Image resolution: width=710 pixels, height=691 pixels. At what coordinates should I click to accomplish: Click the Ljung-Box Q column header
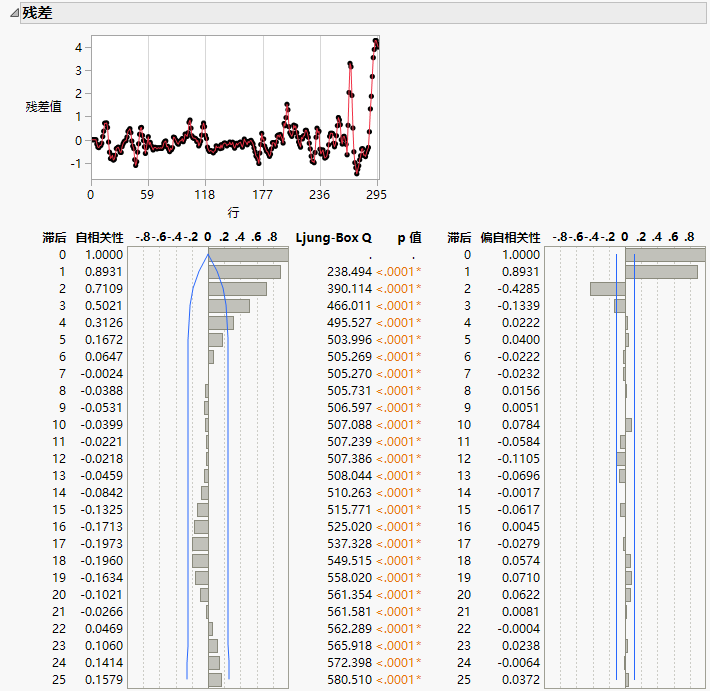click(x=334, y=238)
